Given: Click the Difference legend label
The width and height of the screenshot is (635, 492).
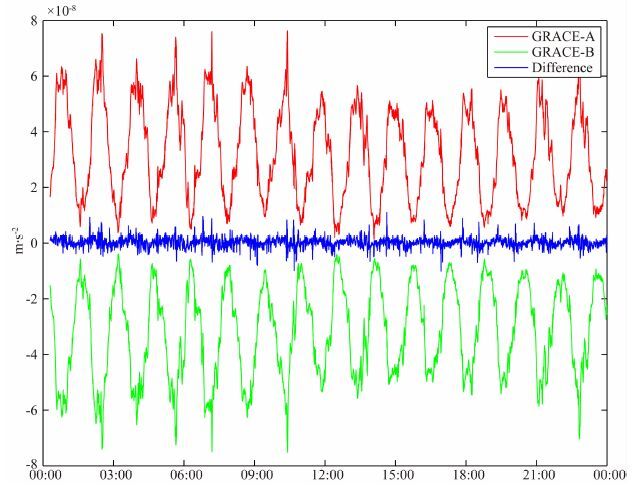Looking at the screenshot, I should point(563,68).
